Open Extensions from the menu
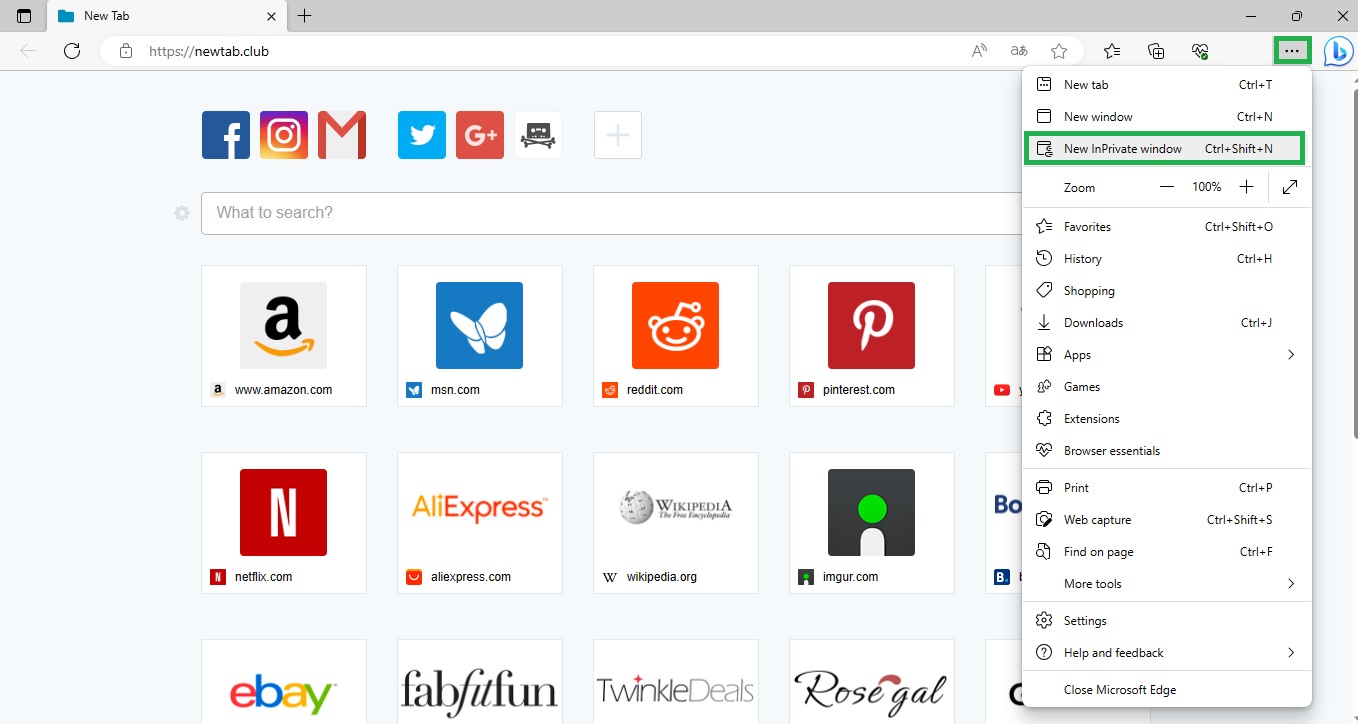This screenshot has width=1358, height=724. coord(1167,419)
